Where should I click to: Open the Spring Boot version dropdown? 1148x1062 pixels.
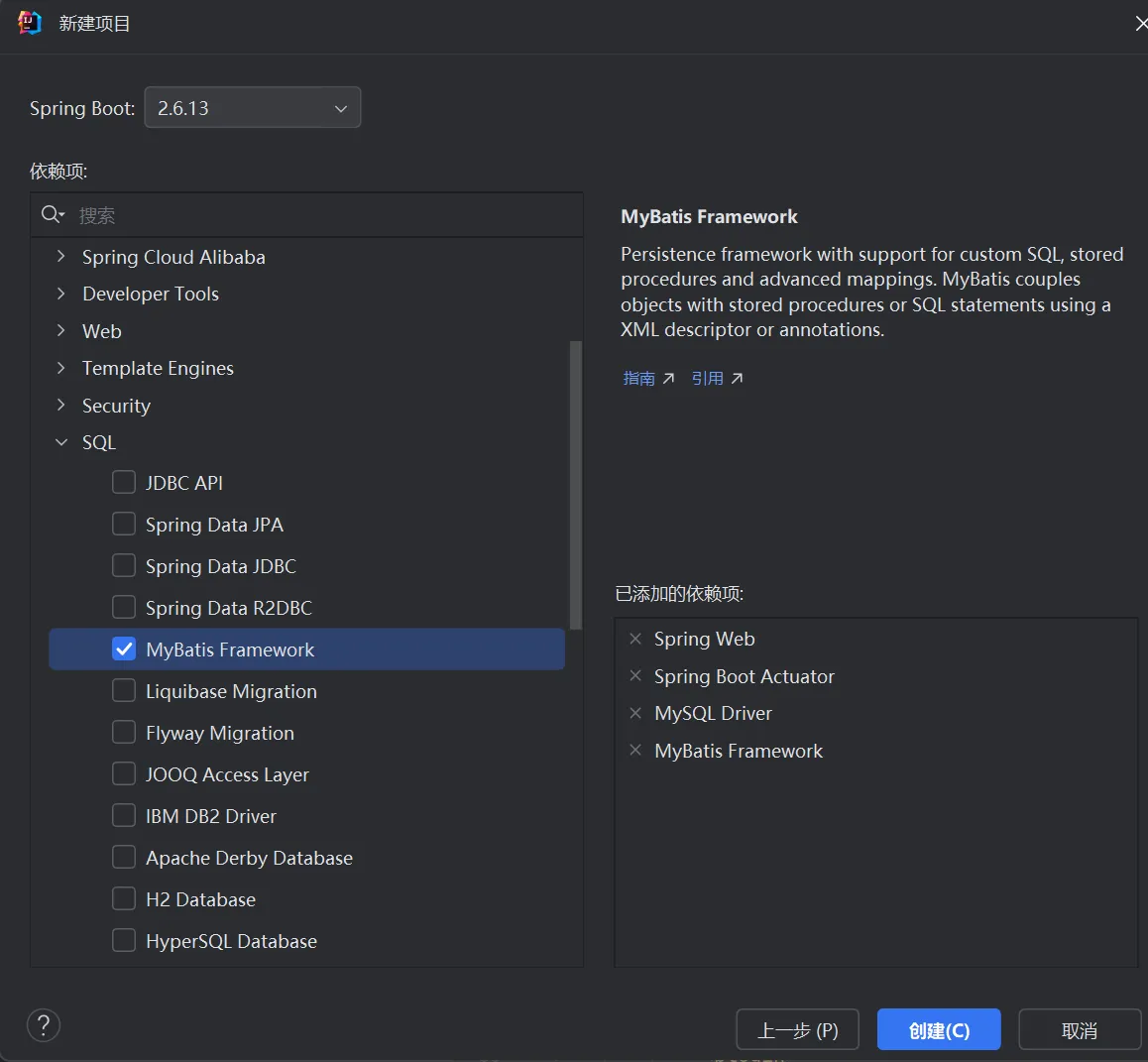click(253, 108)
